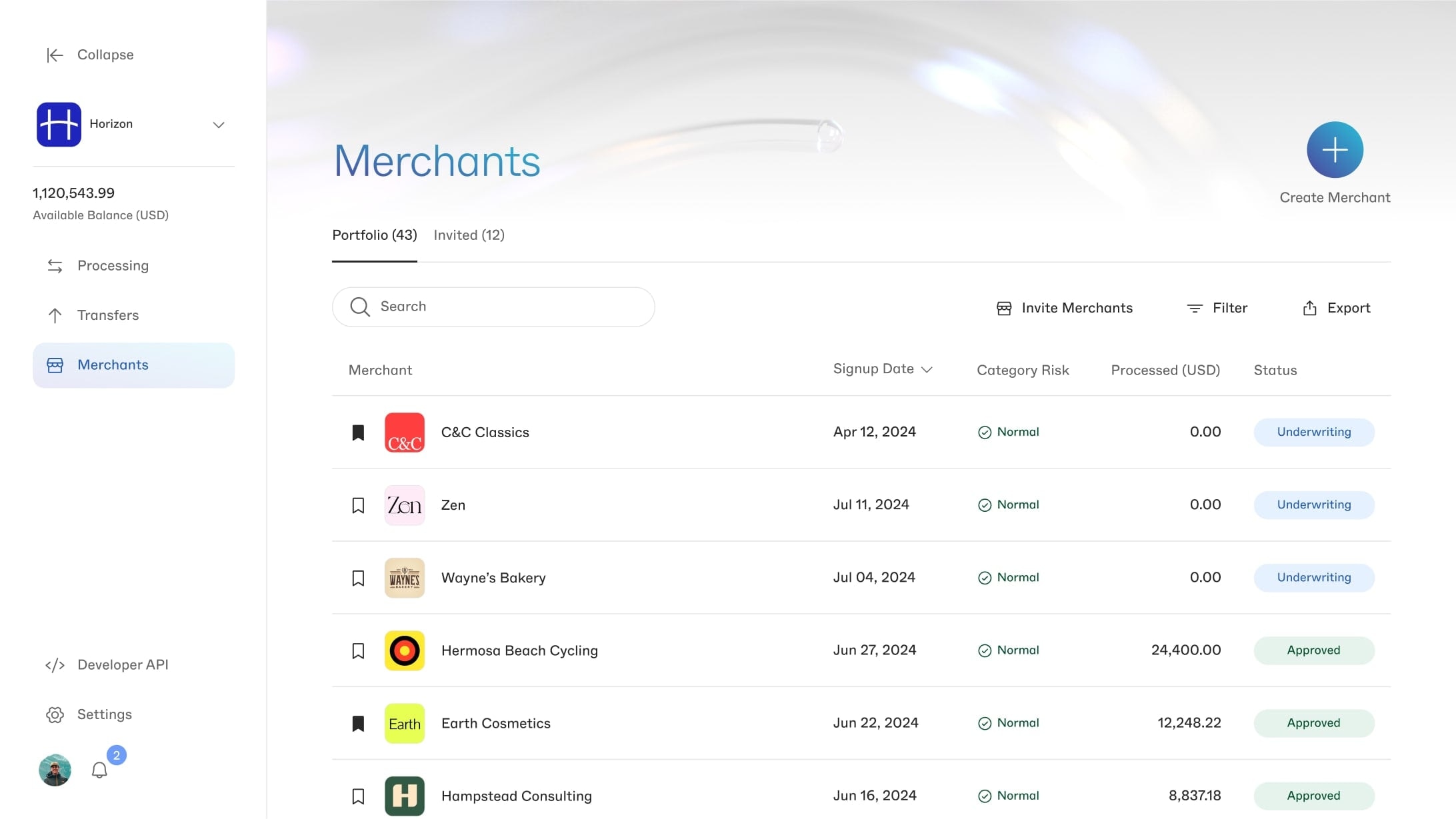Click the Earth Cosmetics logo
The height and width of the screenshot is (819, 1456).
pos(405,723)
